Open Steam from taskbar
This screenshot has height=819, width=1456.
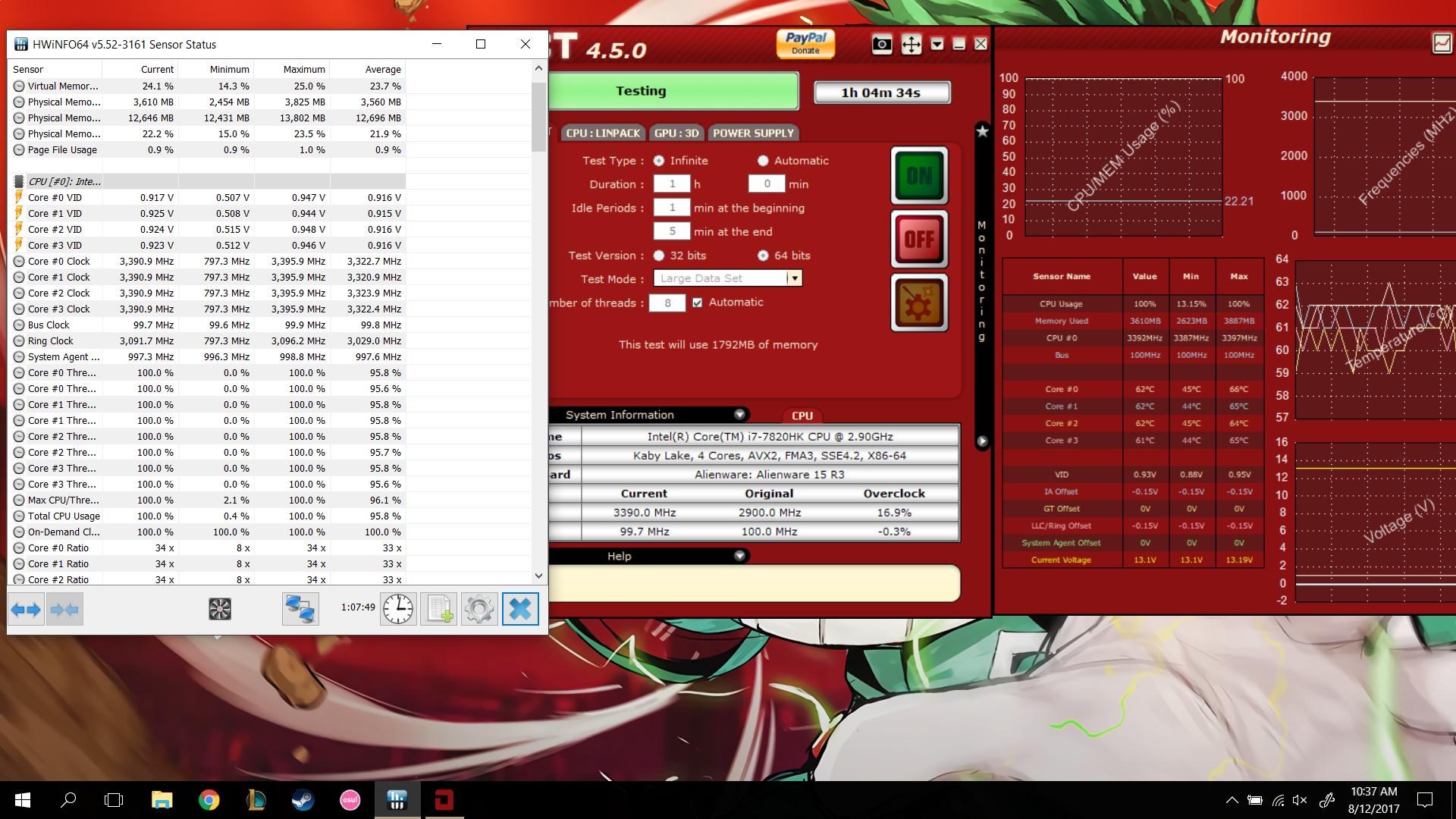303,800
